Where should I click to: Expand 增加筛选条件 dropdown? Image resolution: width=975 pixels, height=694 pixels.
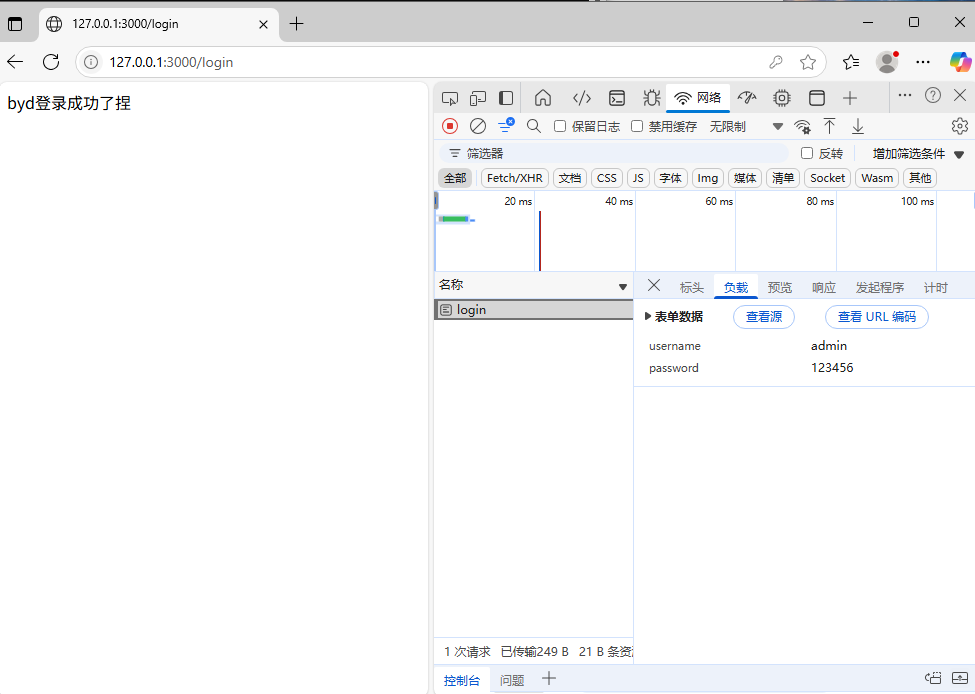coord(918,154)
